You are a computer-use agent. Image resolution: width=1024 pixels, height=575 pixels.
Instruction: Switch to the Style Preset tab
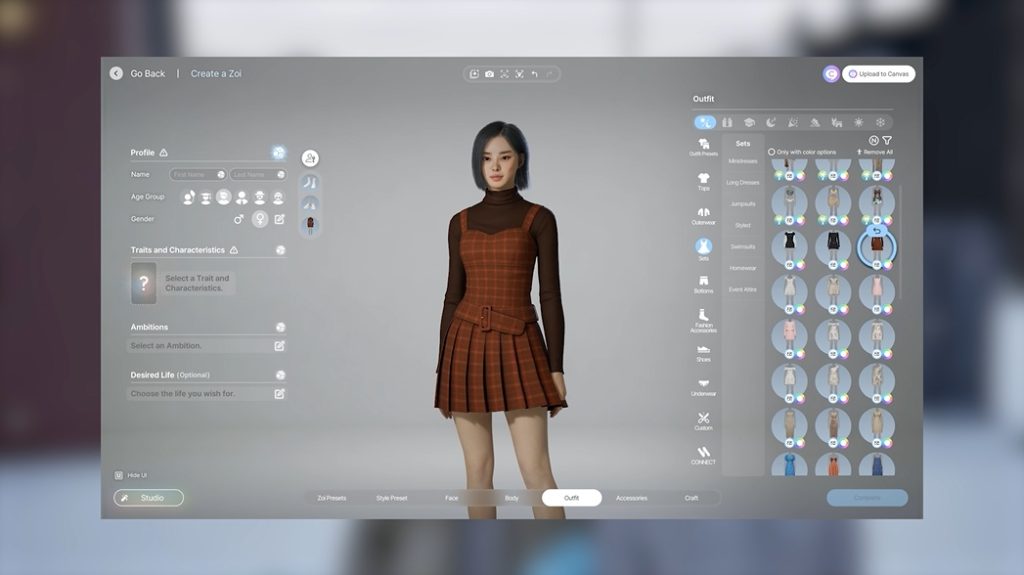click(392, 498)
